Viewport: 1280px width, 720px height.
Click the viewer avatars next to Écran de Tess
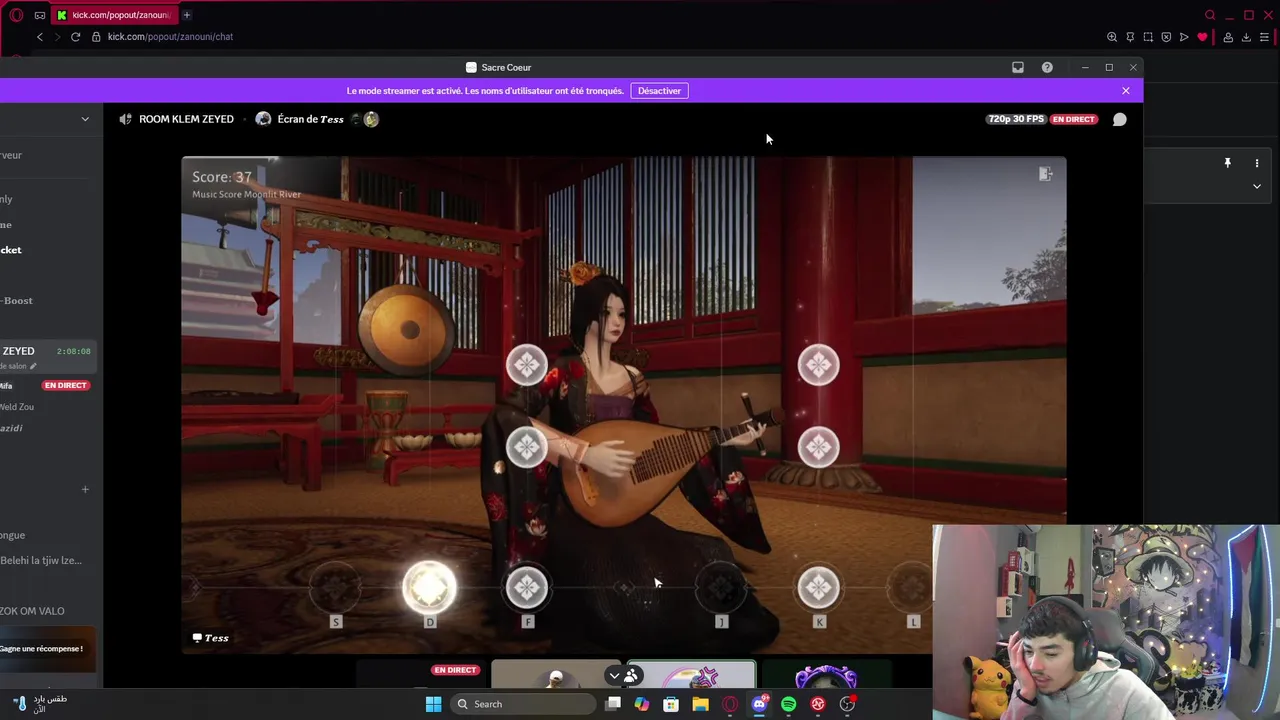click(x=365, y=119)
